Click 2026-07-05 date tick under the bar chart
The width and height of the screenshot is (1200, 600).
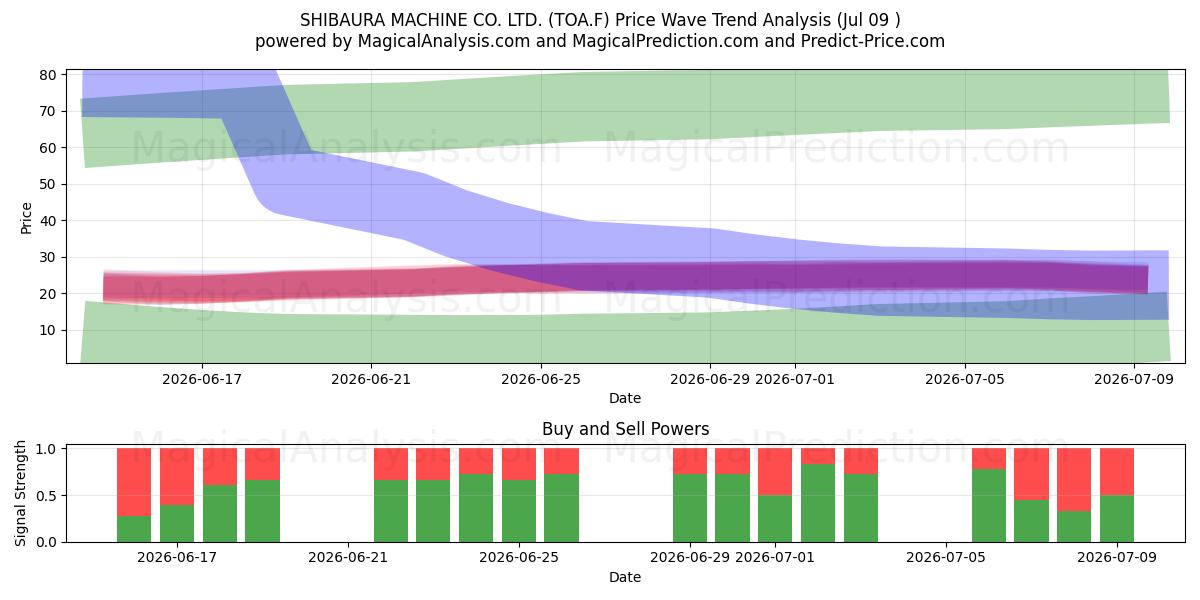point(946,559)
